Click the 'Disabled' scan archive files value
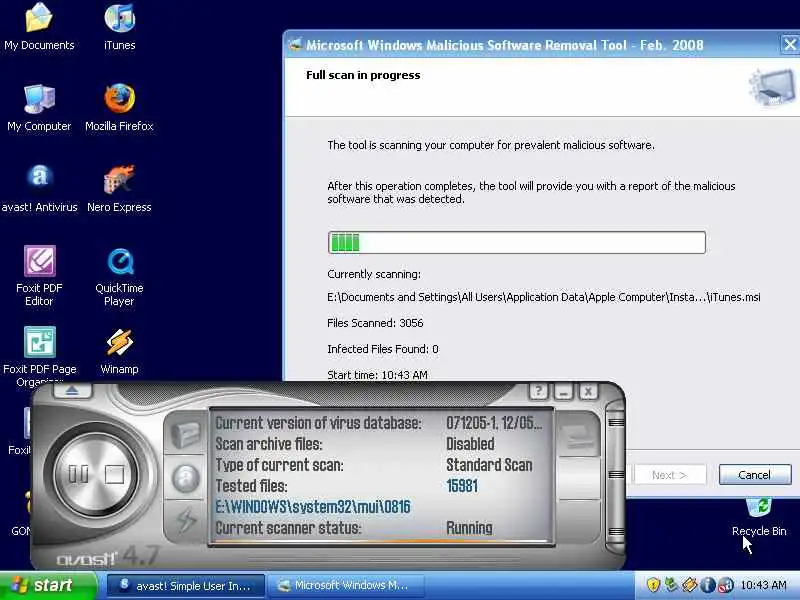The height and width of the screenshot is (600, 800). pos(470,444)
